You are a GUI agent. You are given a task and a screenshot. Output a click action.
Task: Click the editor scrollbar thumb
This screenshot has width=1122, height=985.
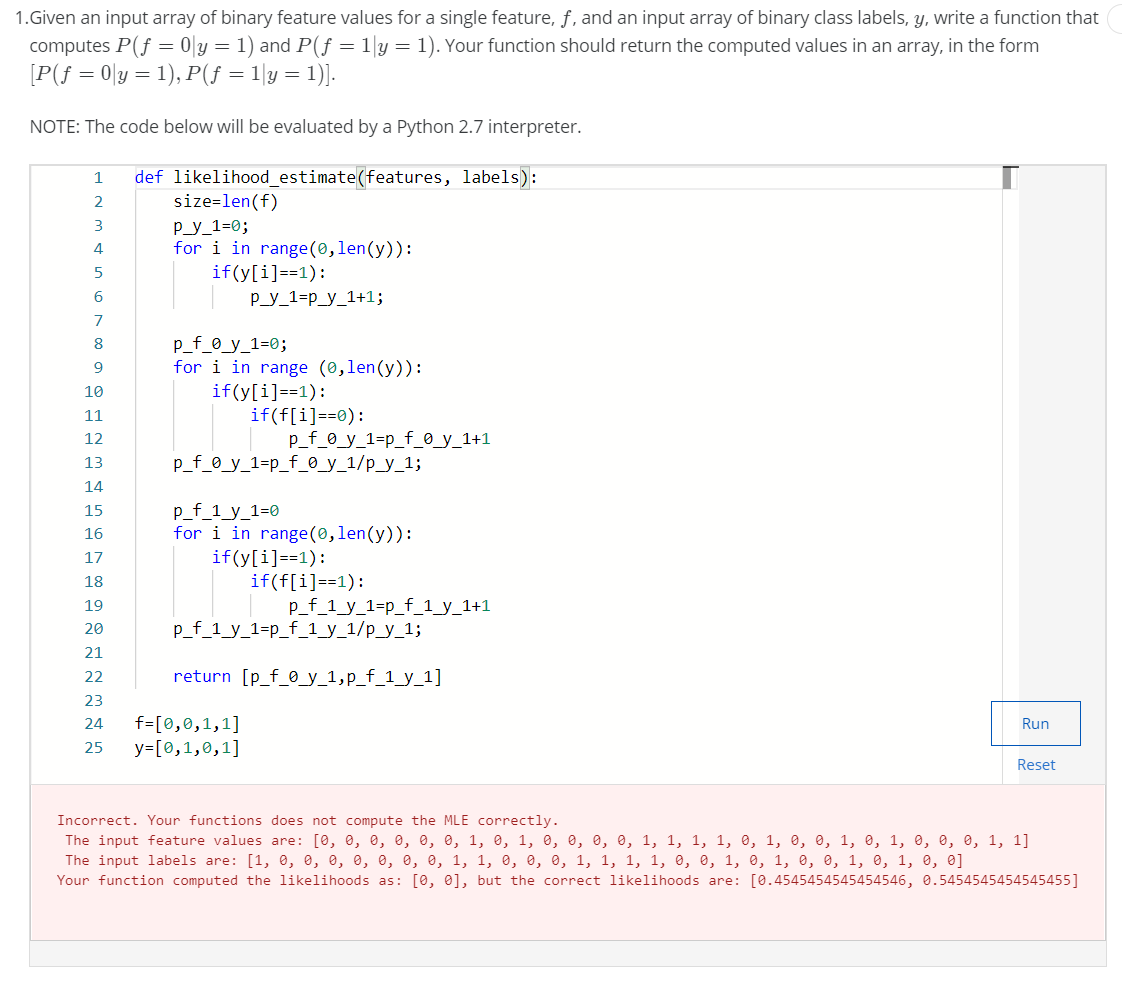[1007, 177]
